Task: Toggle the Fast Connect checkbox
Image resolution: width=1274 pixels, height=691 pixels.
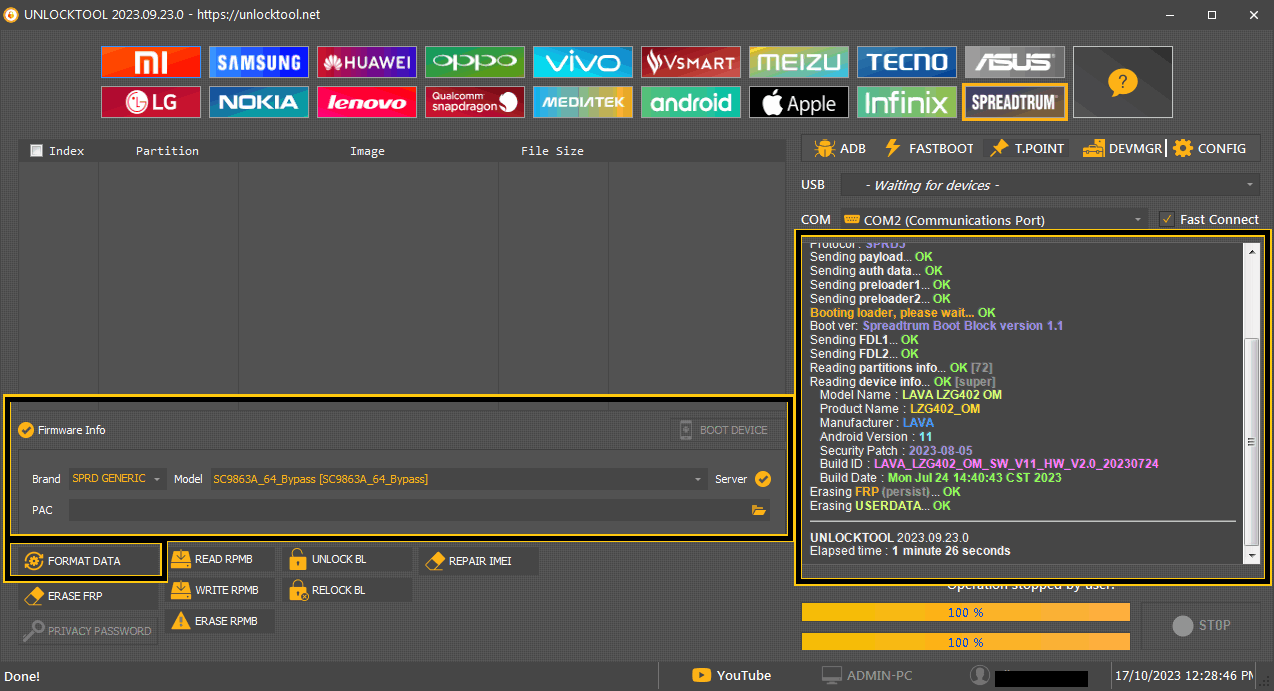Action: pyautogui.click(x=1166, y=219)
